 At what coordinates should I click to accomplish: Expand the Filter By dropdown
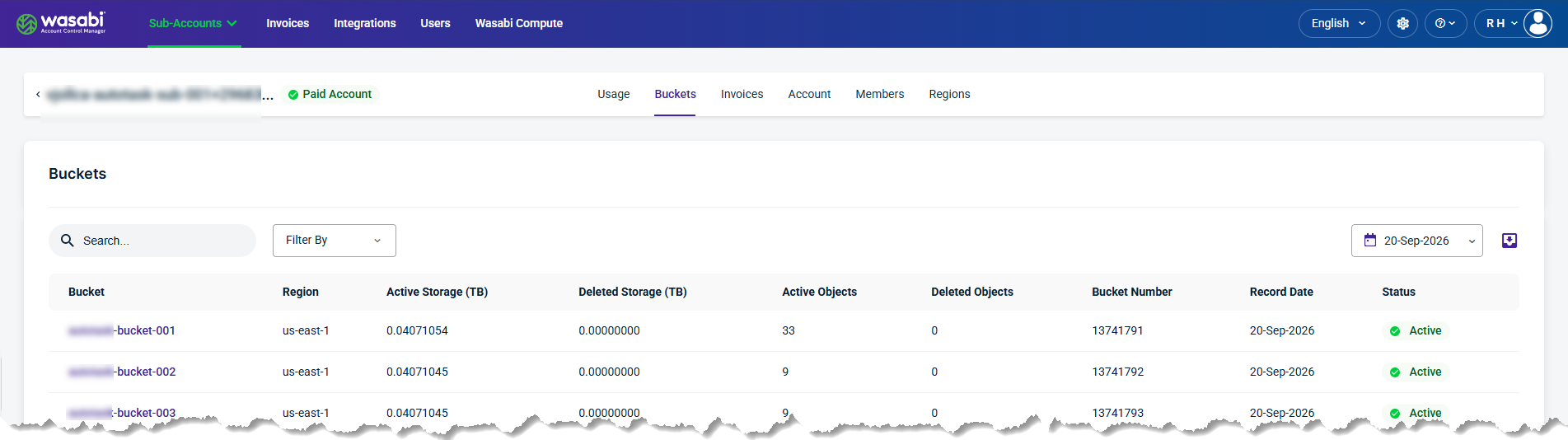click(x=335, y=241)
